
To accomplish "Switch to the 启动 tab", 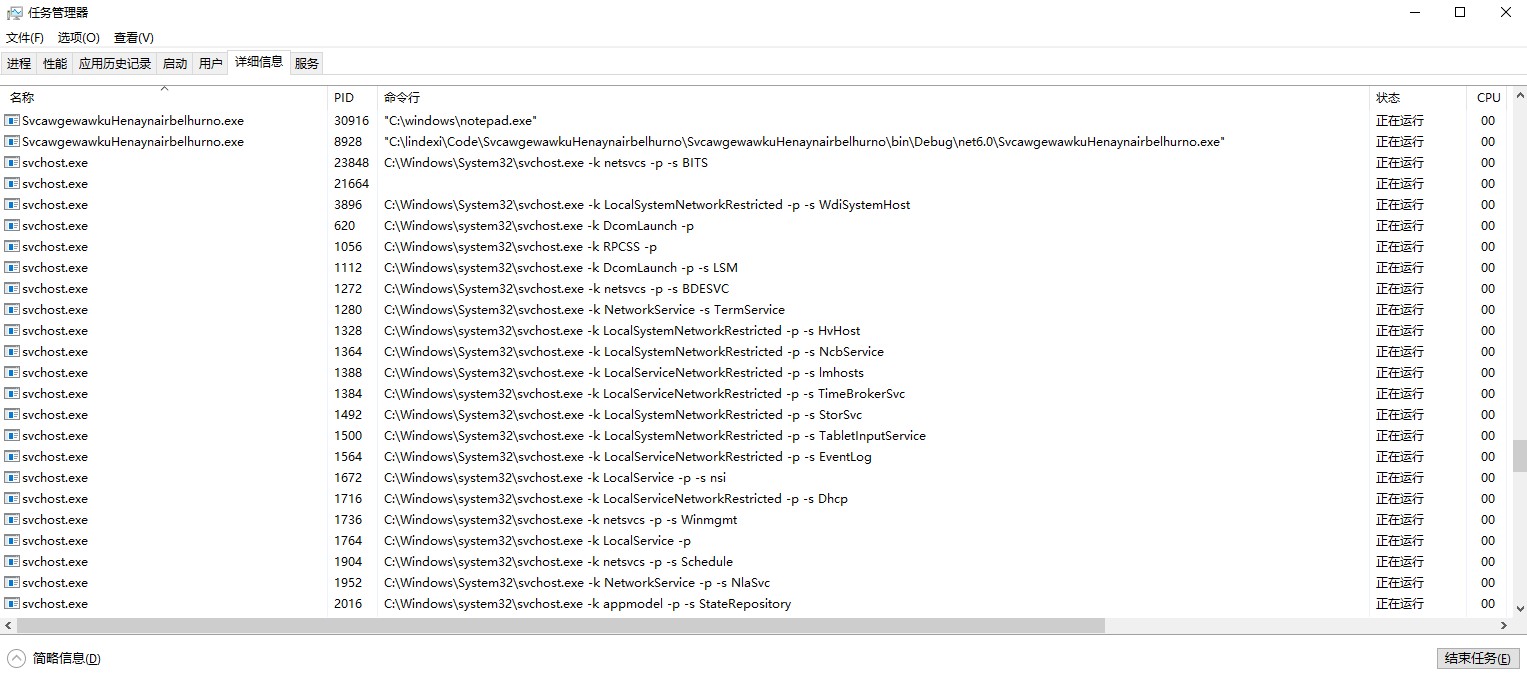I will click(x=175, y=63).
